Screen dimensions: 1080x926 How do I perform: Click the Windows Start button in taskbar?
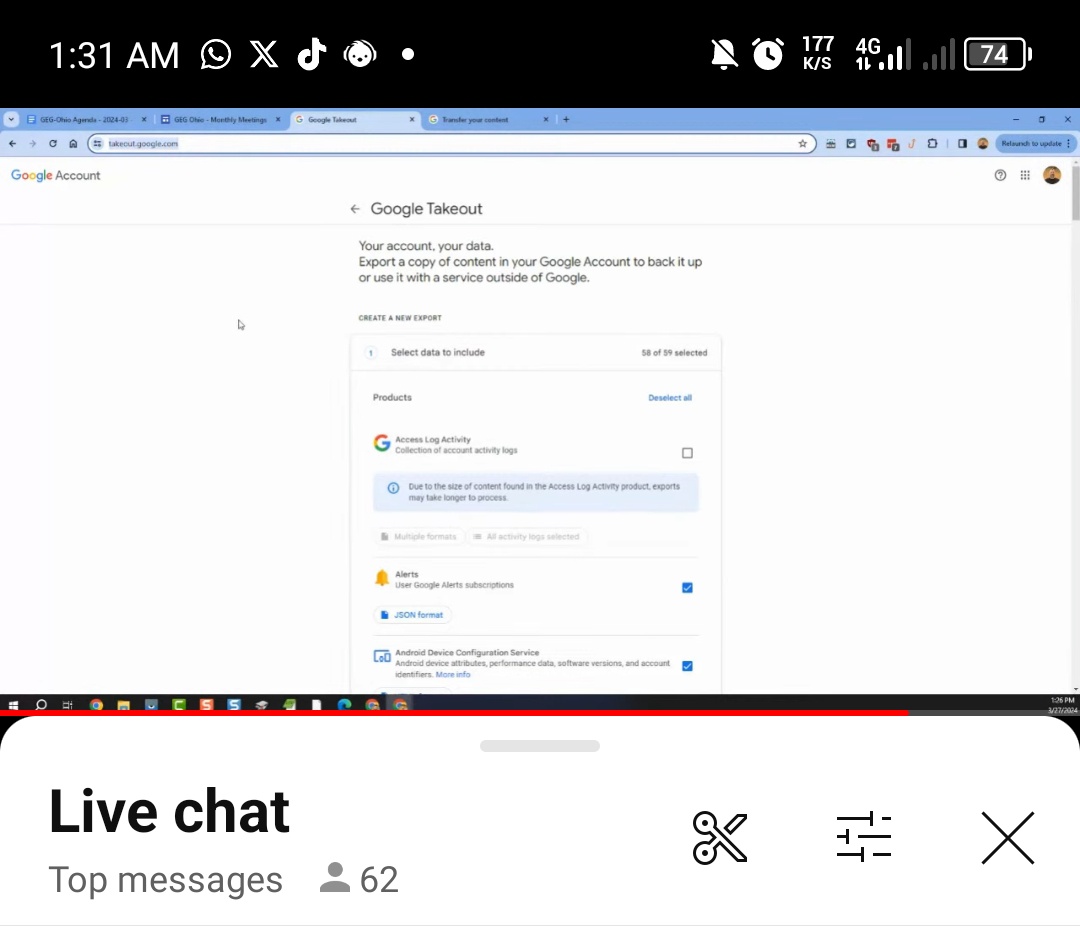[13, 705]
